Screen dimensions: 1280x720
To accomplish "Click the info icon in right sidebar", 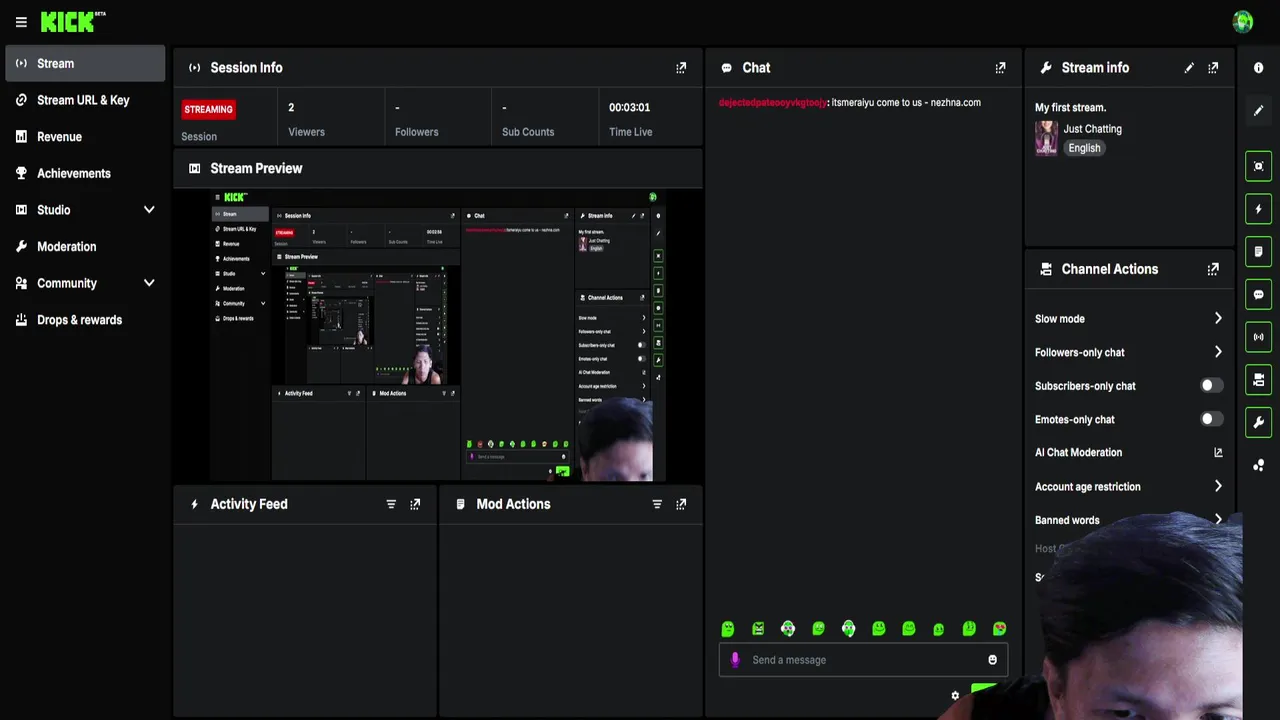I will coord(1259,67).
